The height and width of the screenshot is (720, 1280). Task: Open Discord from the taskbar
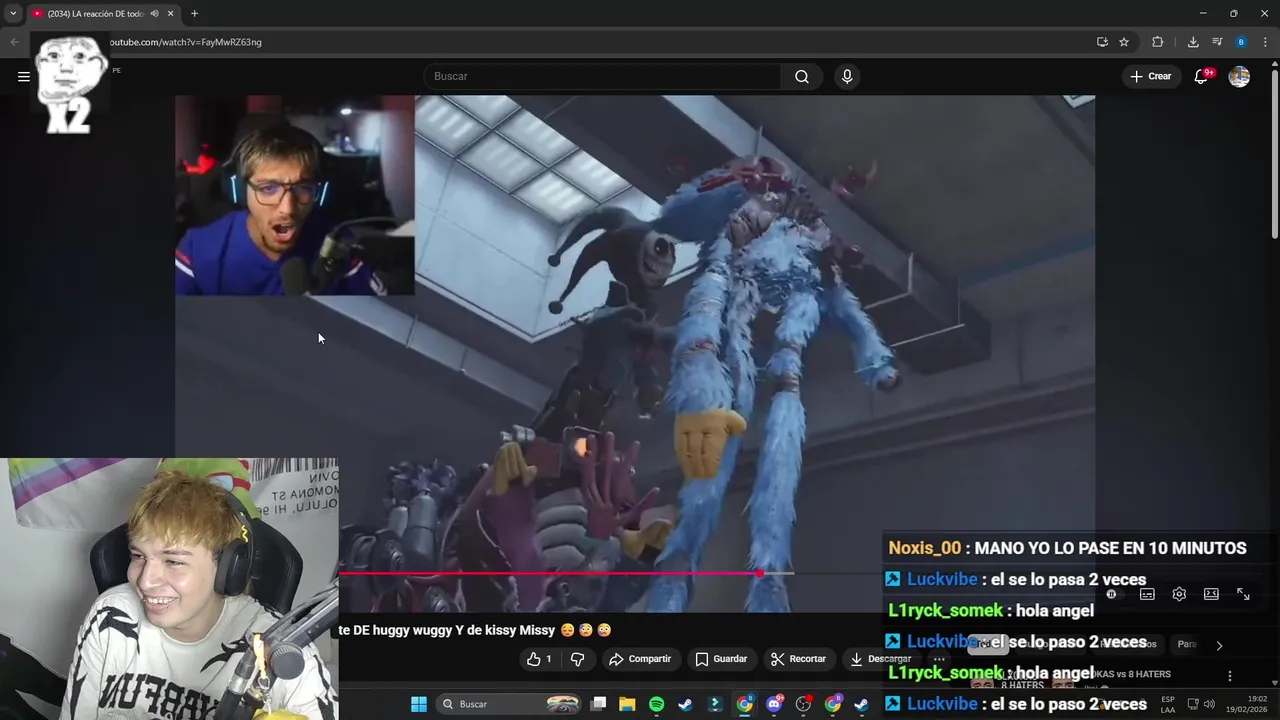774,704
